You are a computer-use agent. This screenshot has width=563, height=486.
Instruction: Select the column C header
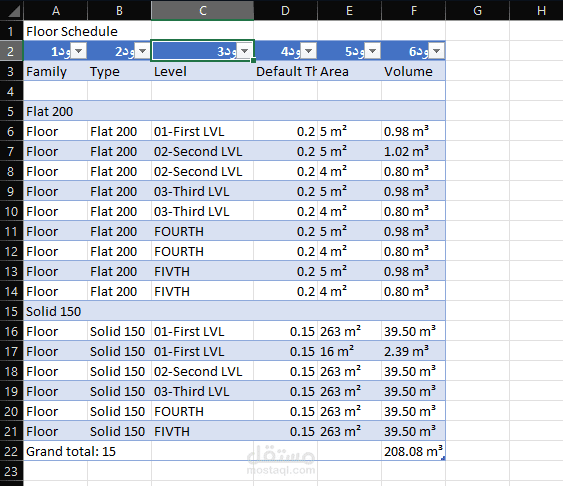point(203,10)
